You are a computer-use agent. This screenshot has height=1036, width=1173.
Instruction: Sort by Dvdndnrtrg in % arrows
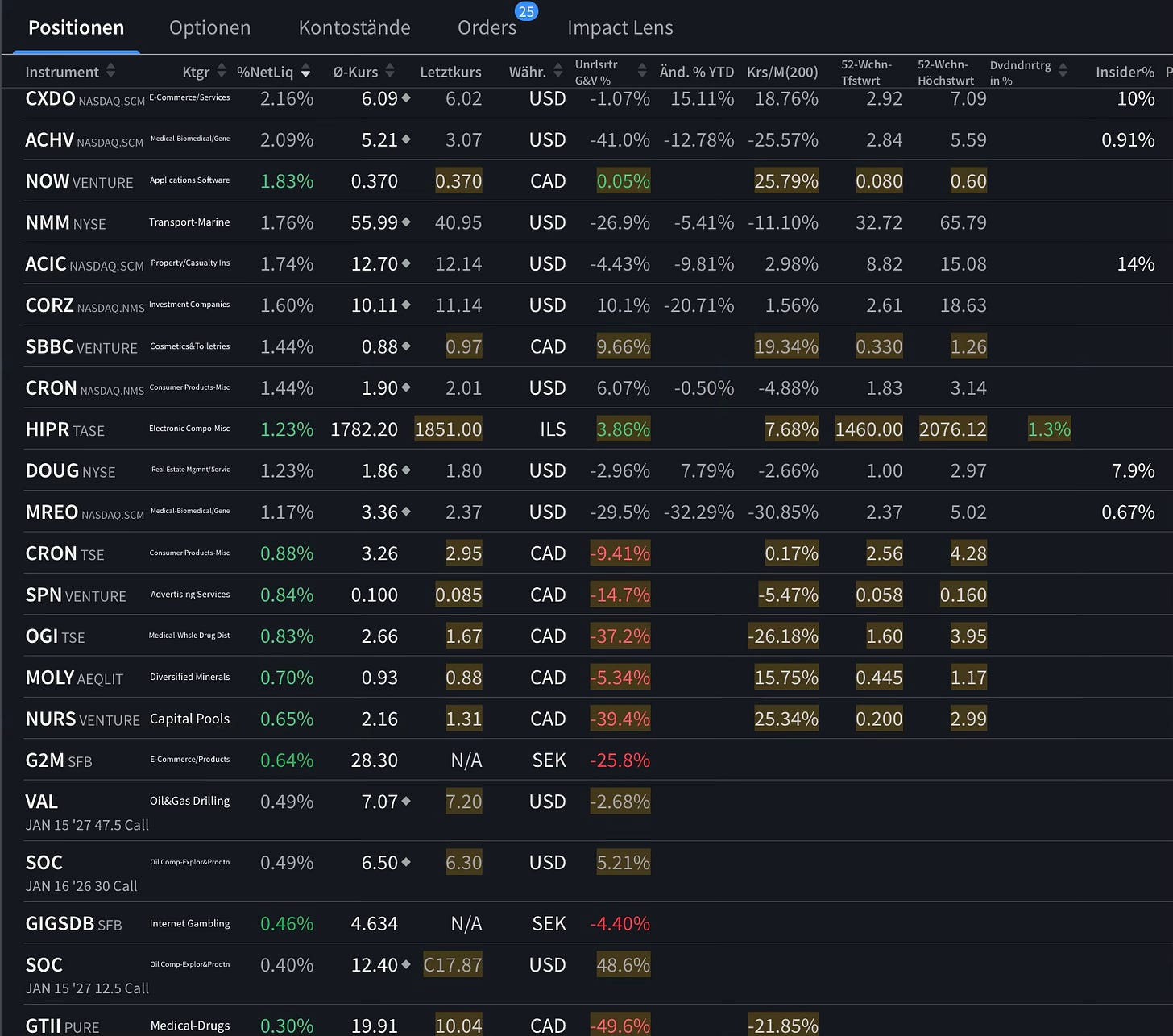tap(1063, 71)
